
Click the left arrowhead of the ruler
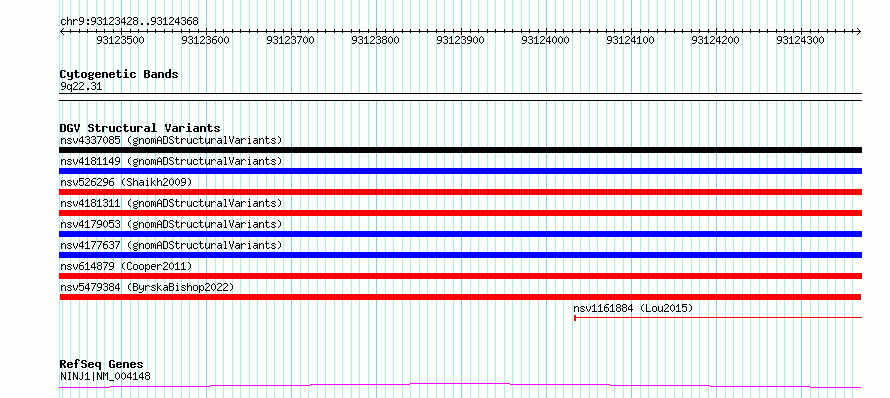(x=62, y=31)
